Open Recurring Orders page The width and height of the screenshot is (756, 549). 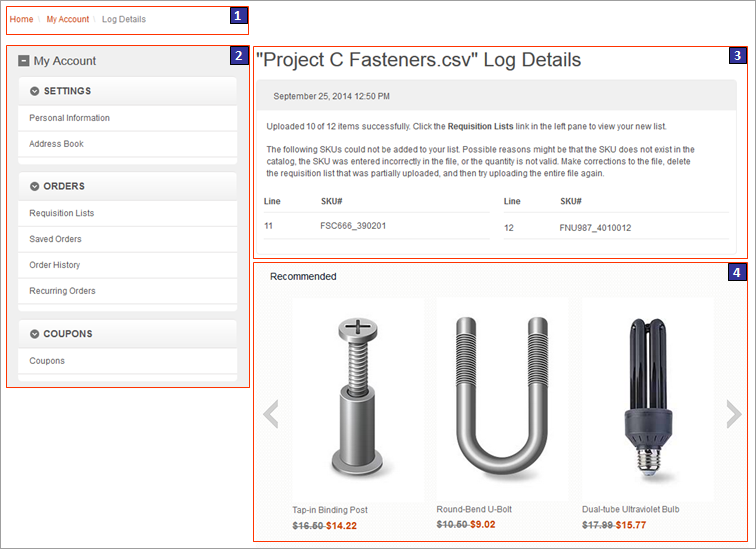63,291
